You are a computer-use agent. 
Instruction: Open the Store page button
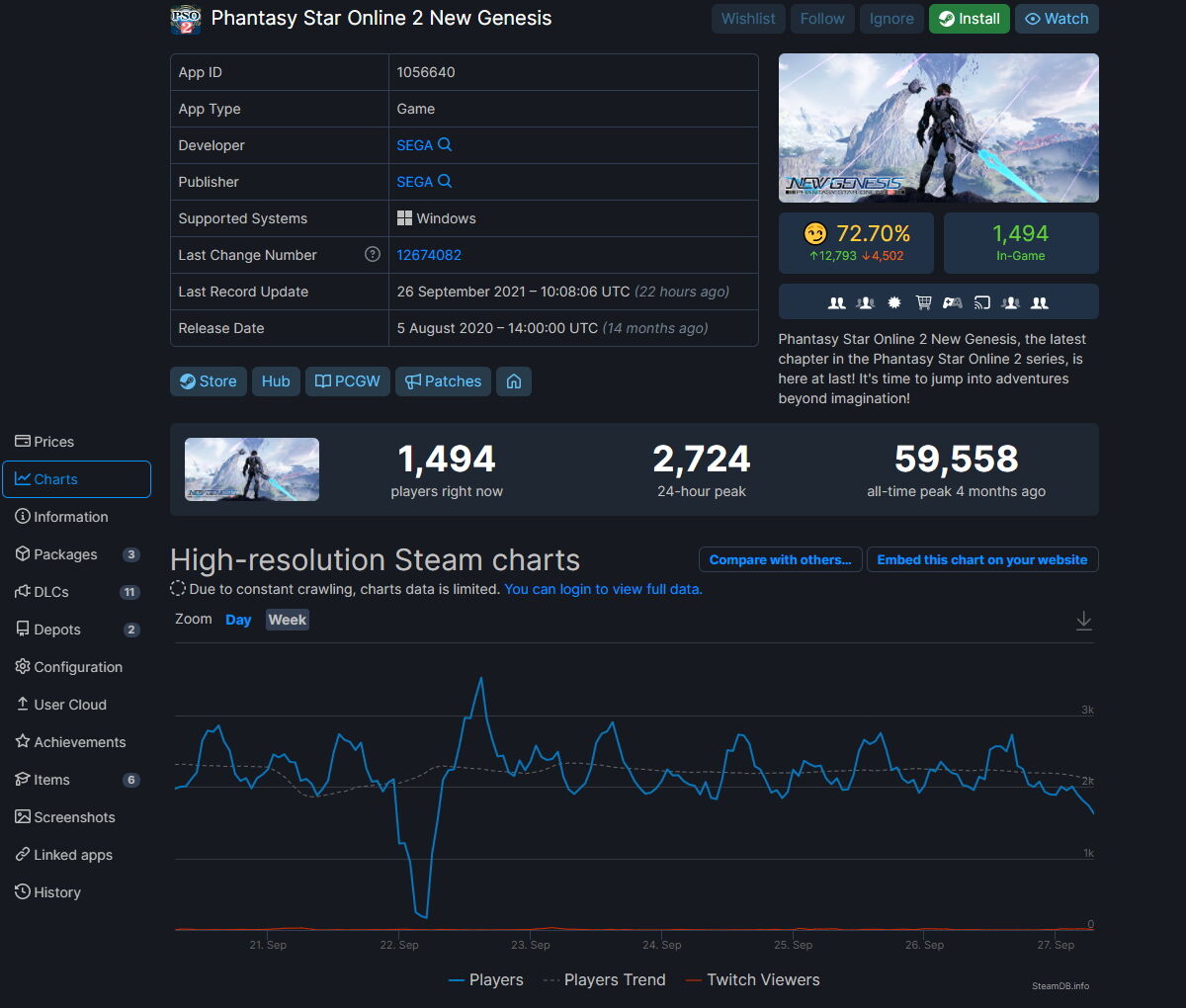(x=208, y=381)
